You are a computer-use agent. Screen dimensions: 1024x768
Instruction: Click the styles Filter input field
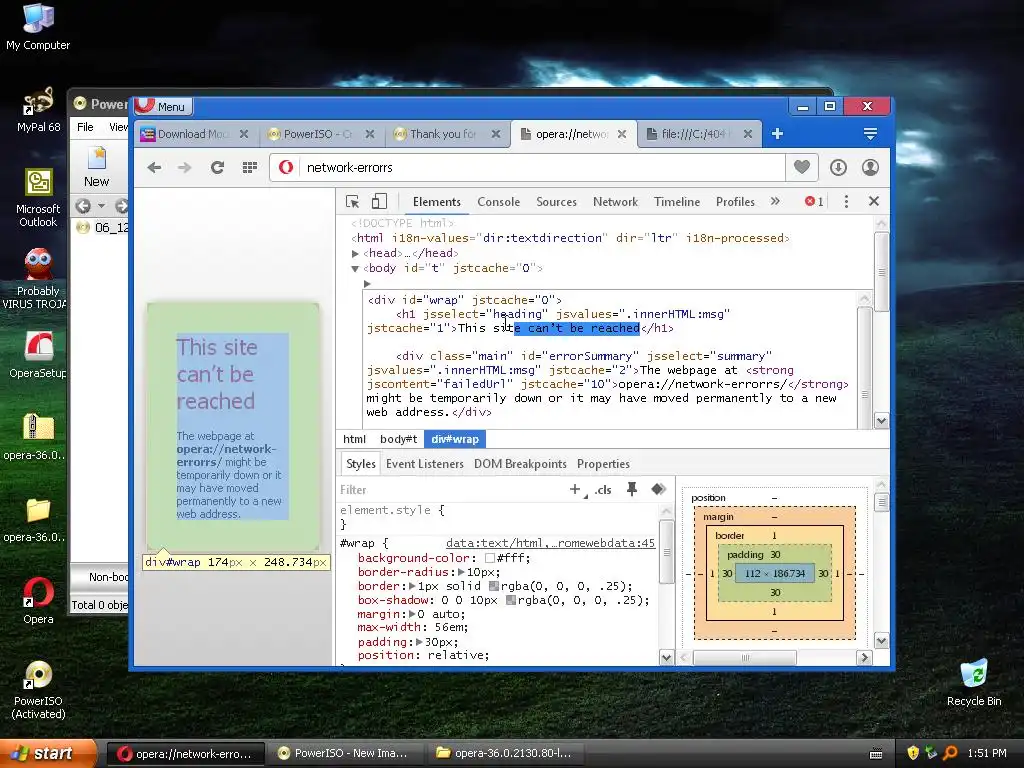(451, 490)
